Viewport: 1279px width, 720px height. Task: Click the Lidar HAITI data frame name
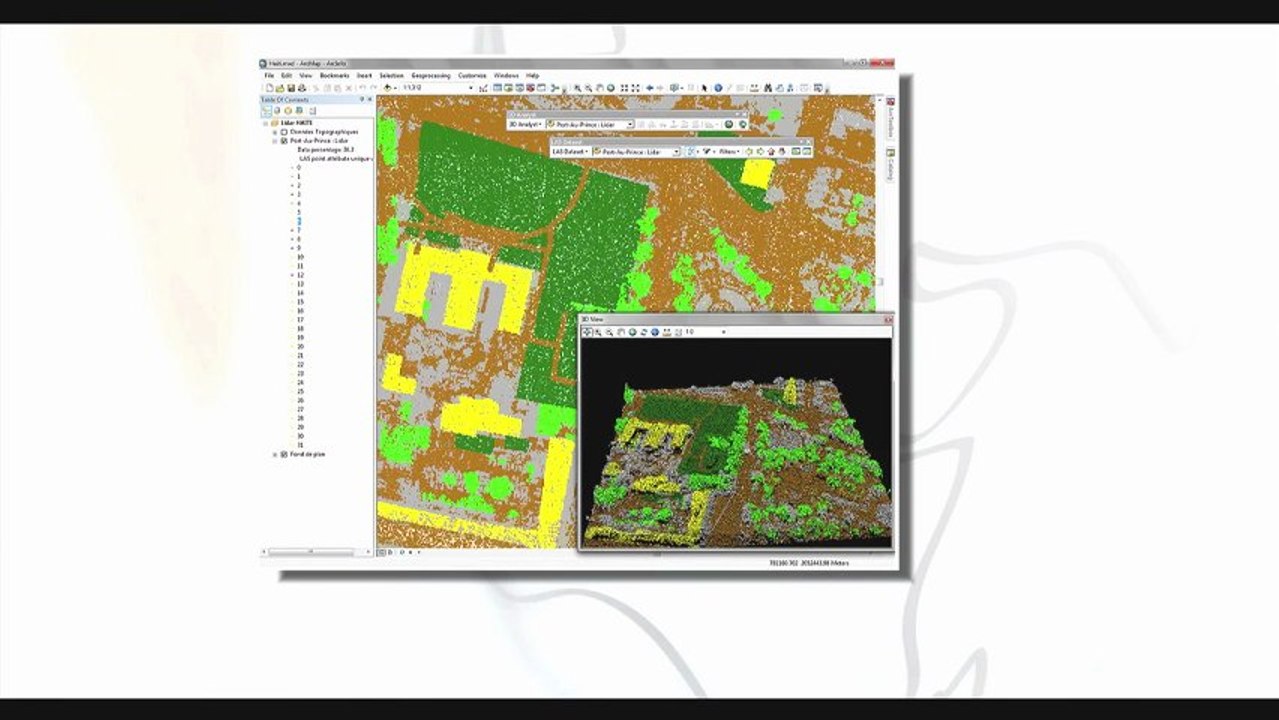coord(298,123)
